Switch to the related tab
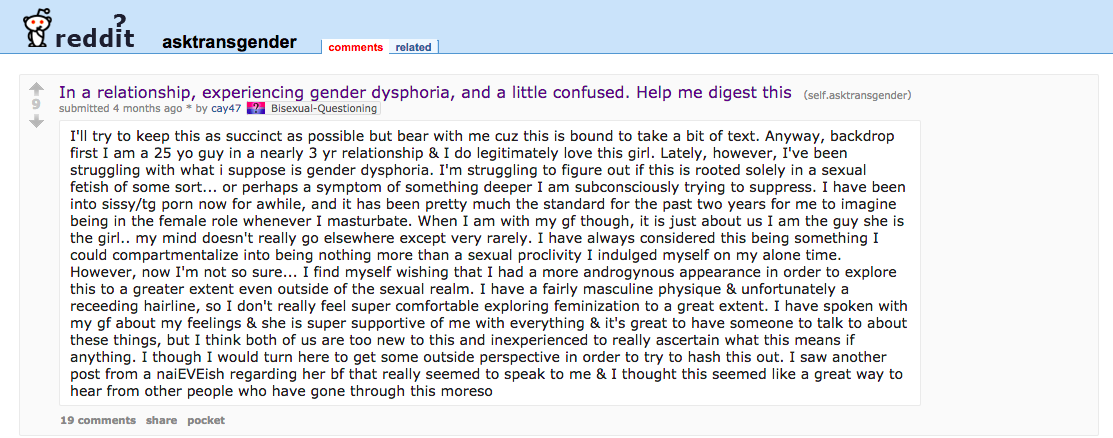 tap(413, 47)
